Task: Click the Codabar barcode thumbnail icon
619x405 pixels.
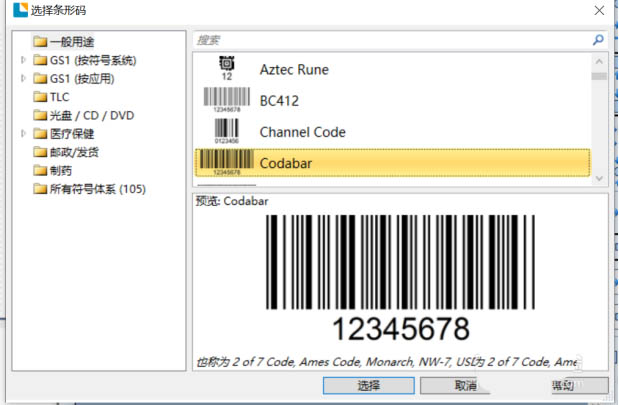Action: [x=227, y=162]
